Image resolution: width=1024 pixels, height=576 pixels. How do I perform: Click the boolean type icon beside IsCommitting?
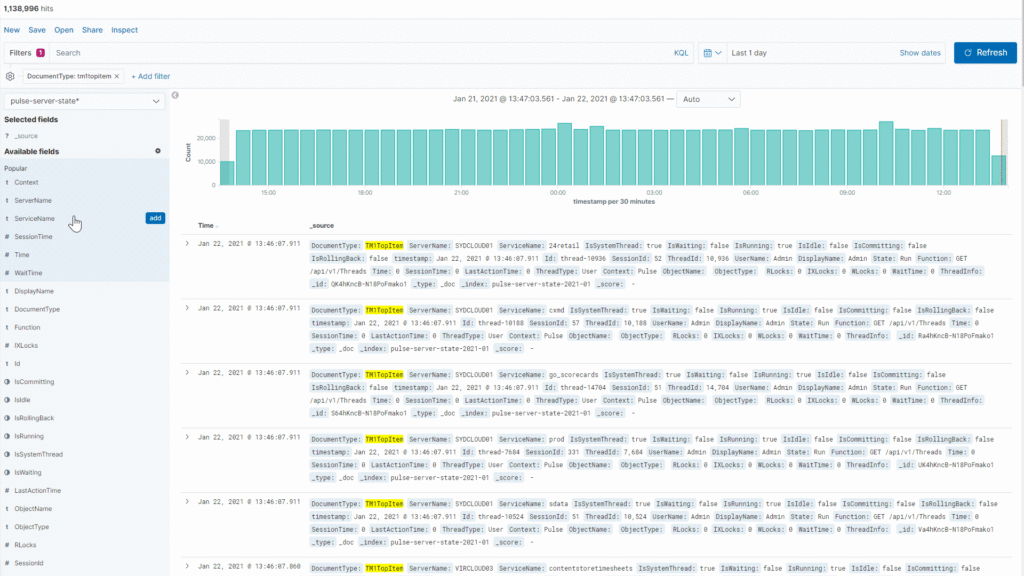(x=7, y=382)
